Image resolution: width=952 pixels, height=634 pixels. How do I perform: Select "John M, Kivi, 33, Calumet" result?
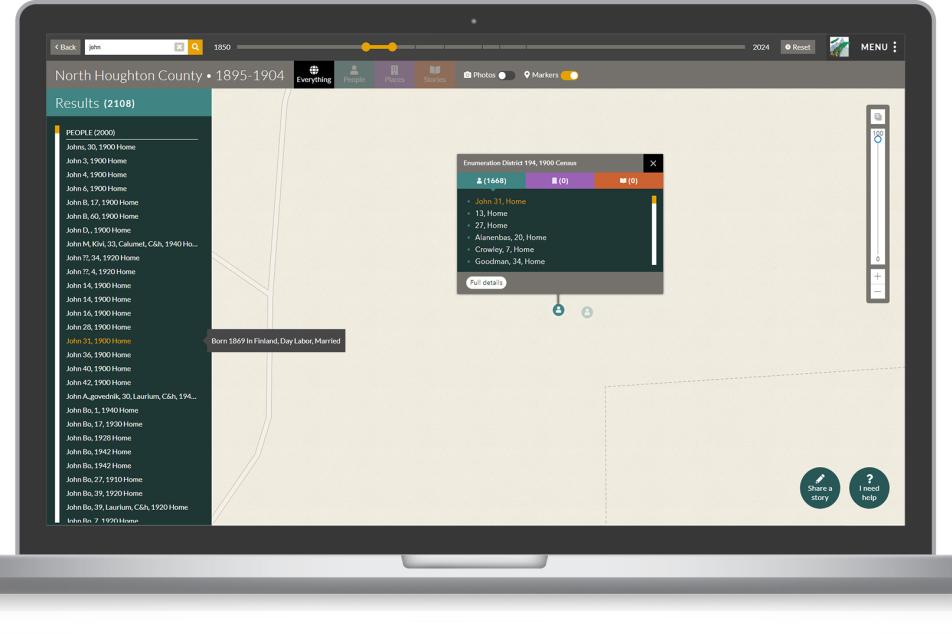coord(132,244)
